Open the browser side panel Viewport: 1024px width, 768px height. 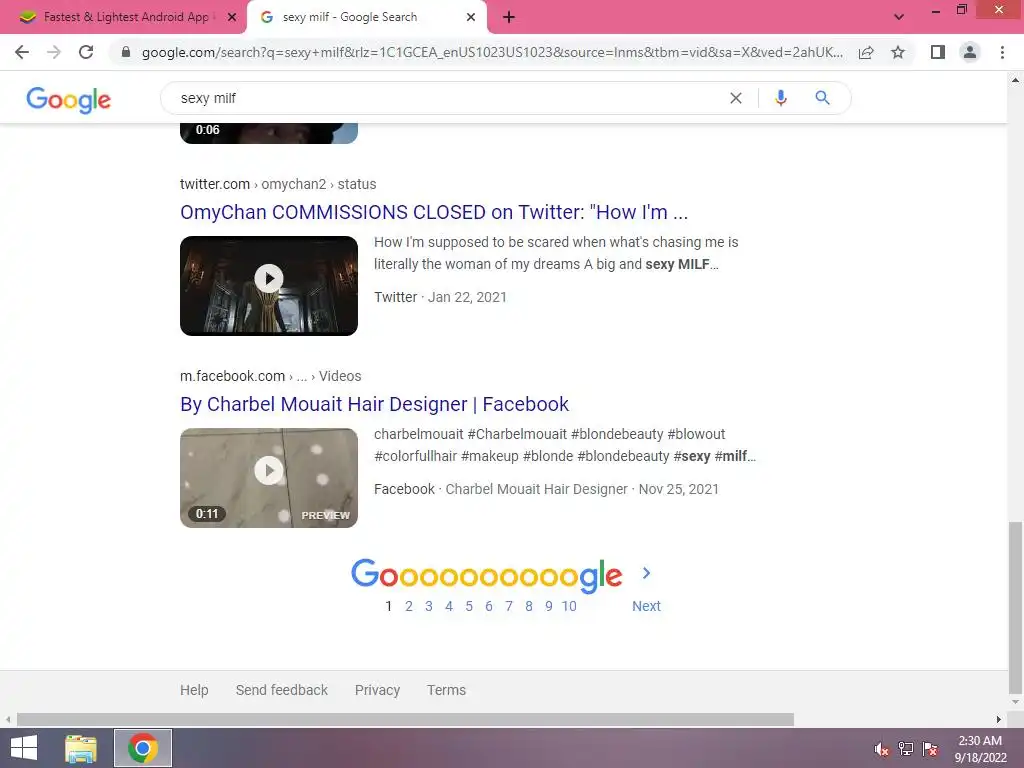pos(938,52)
